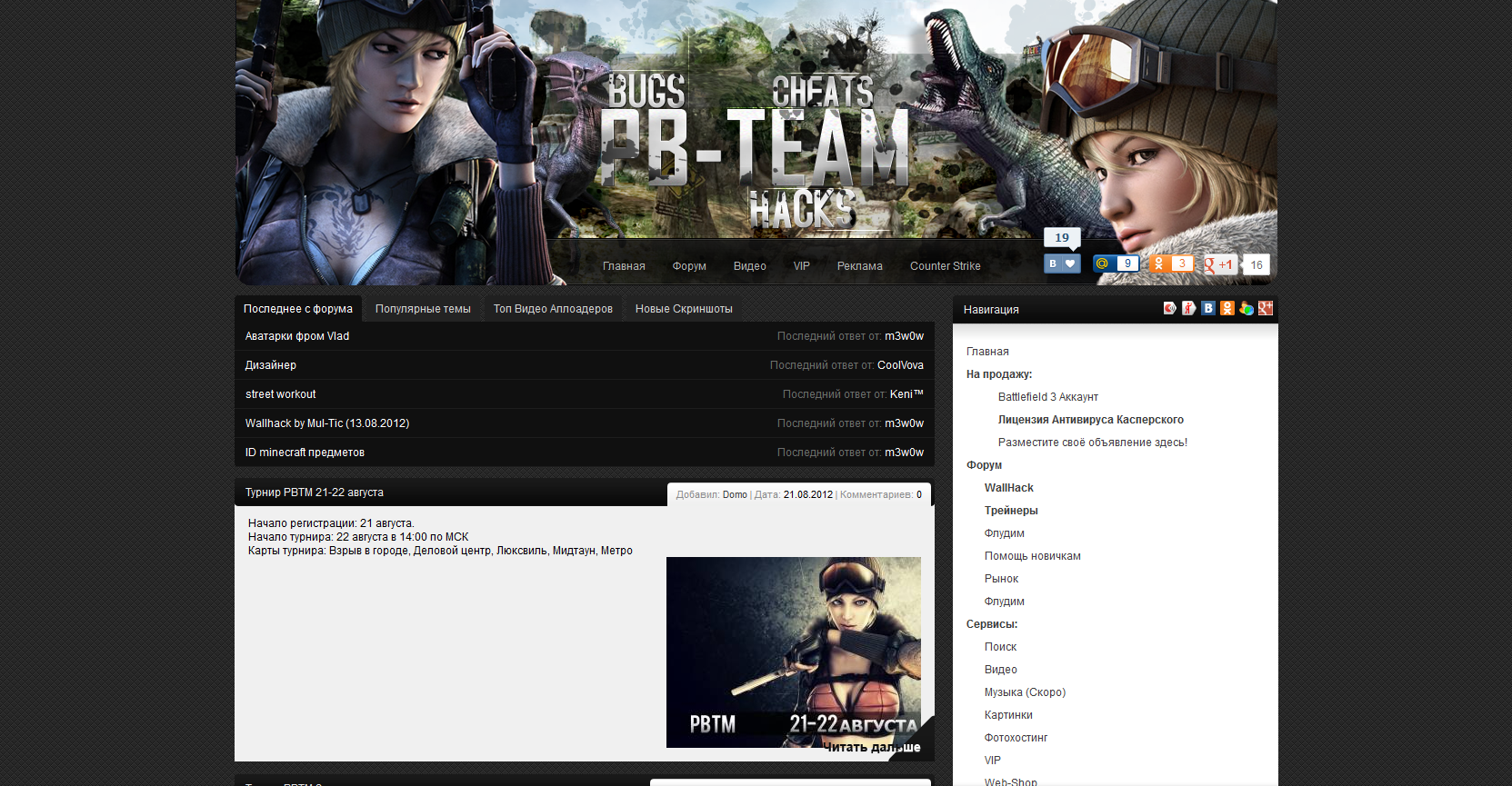The width and height of the screenshot is (1512, 786).
Task: Open the street workout forum topic
Action: point(281,394)
